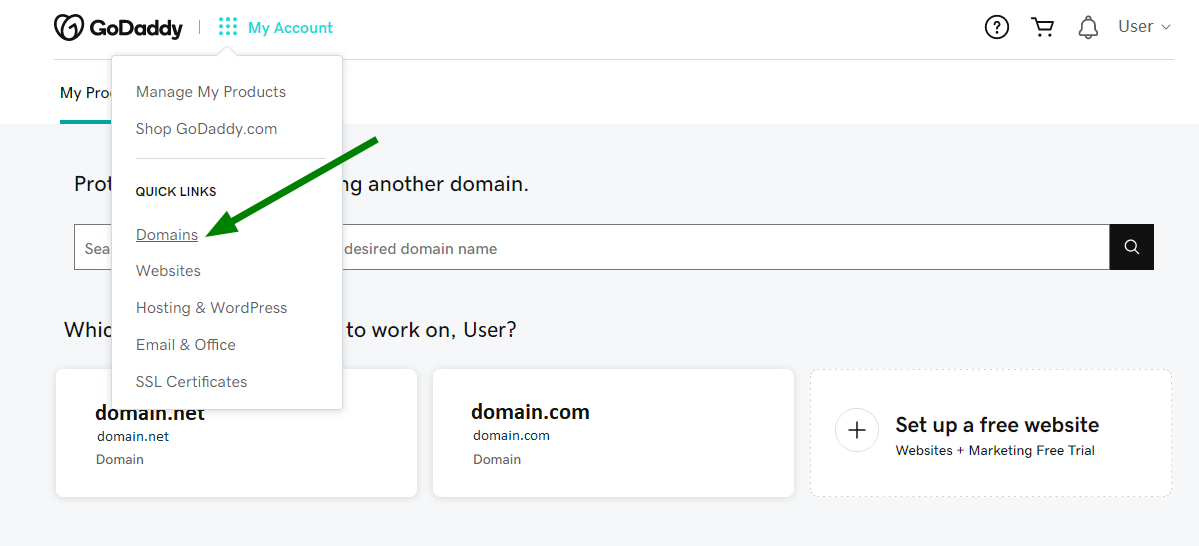Click the plus icon for free website
The width and height of the screenshot is (1199, 546).
pyautogui.click(x=856, y=431)
